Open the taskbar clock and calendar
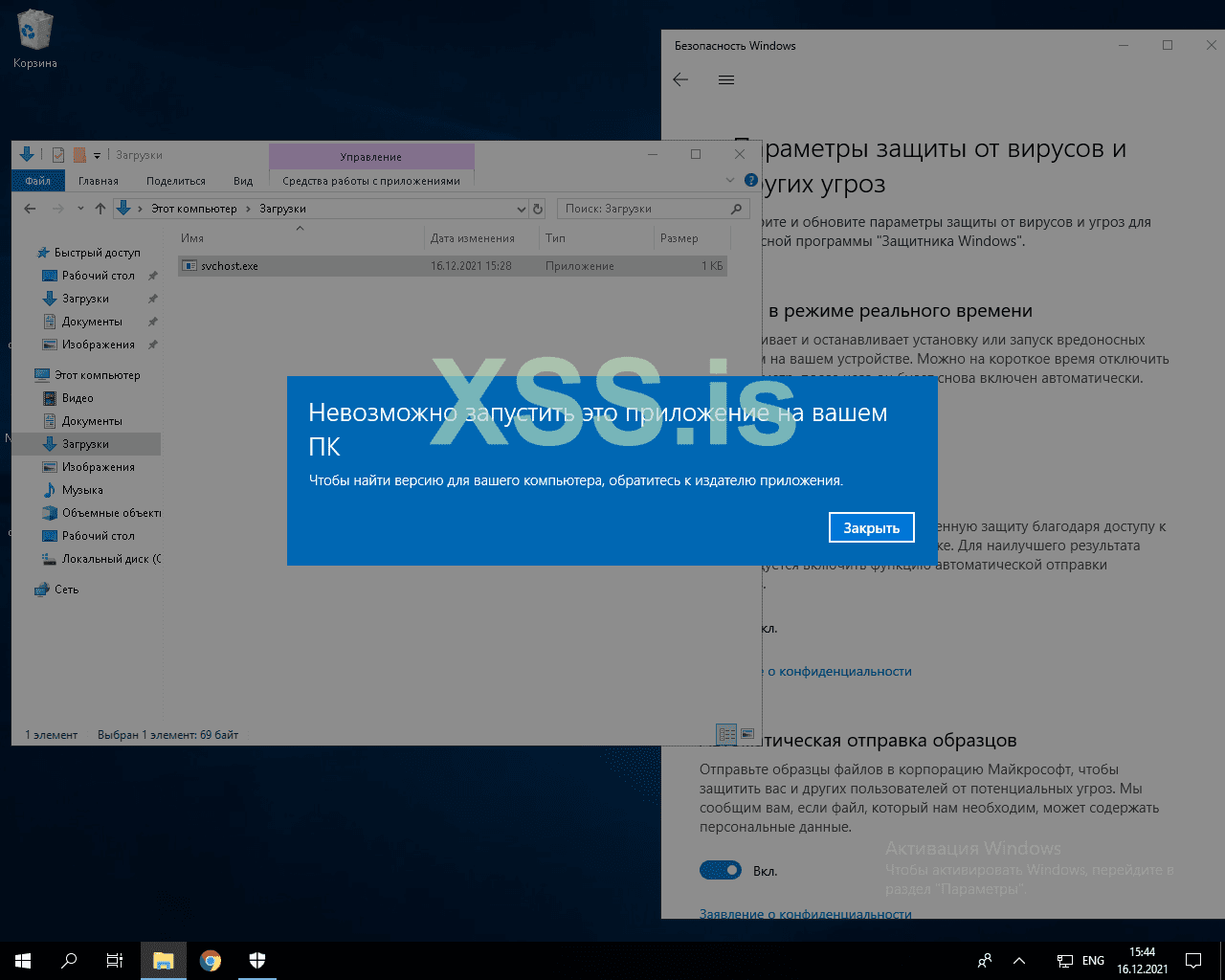Screen dimensions: 1225x980 click(1142, 961)
